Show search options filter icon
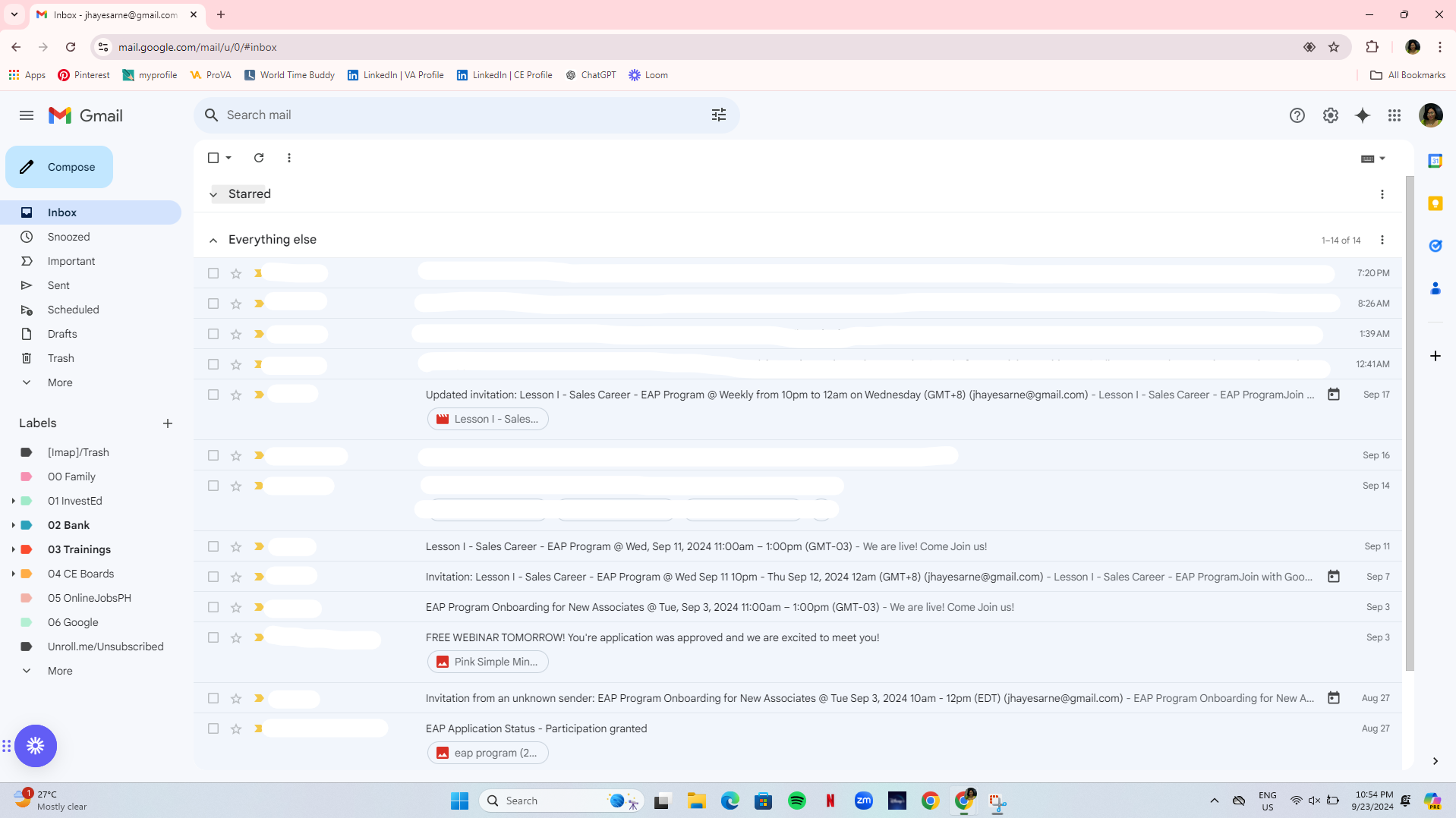The width and height of the screenshot is (1456, 818). 718,115
